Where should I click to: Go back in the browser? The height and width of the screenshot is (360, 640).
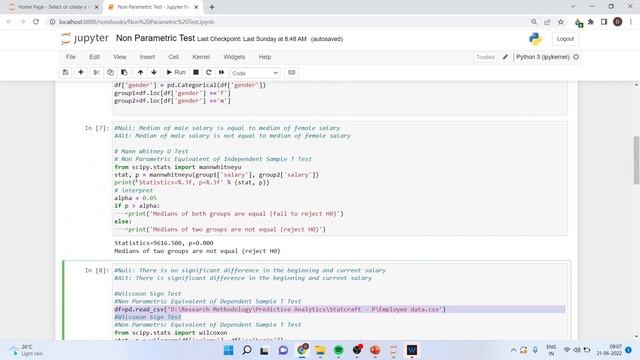(9, 22)
